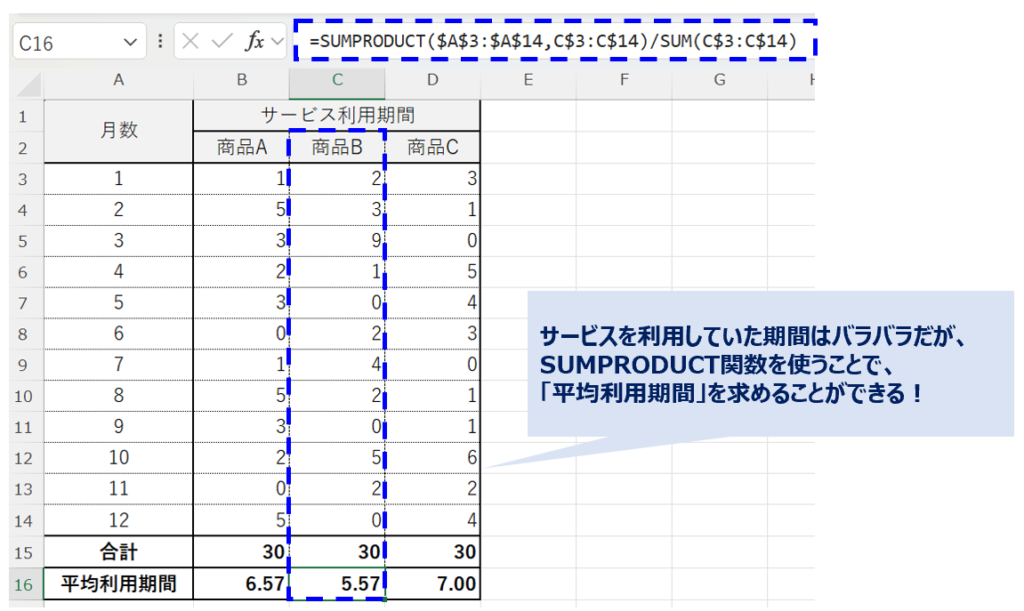Select column E header
The width and height of the screenshot is (1024, 611).
528,80
